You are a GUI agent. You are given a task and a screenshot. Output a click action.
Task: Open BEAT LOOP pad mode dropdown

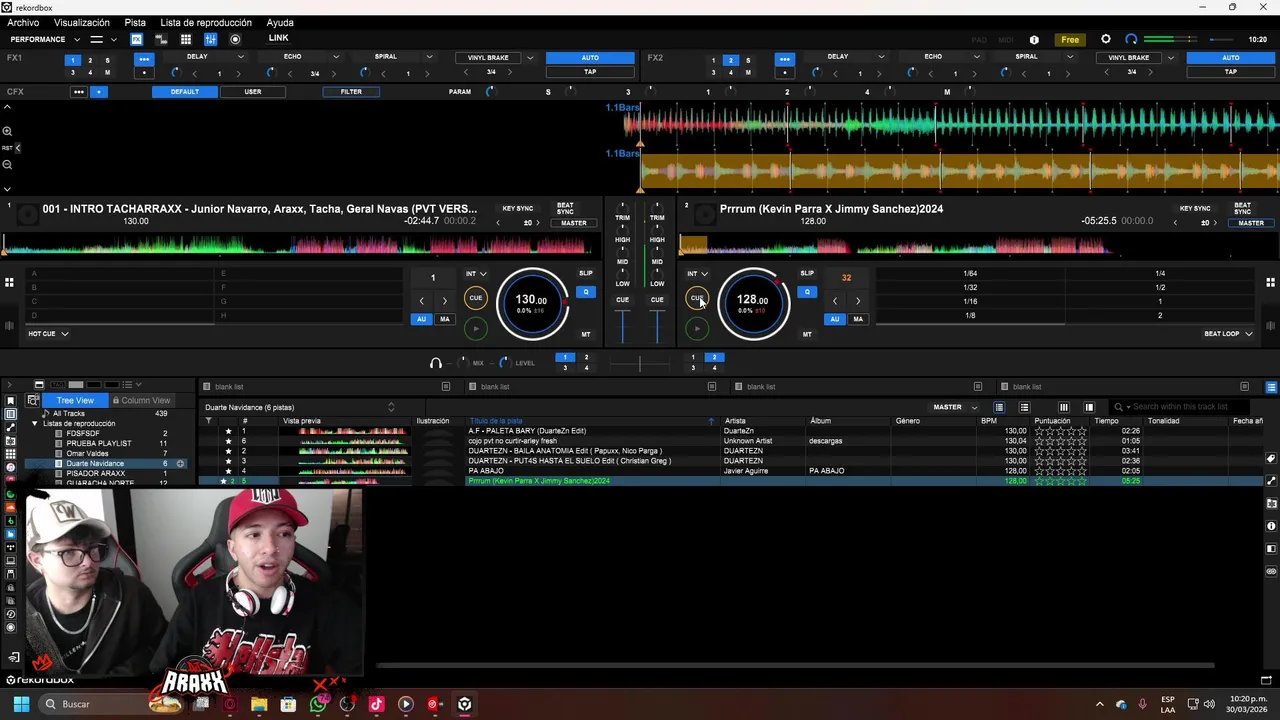pos(1228,334)
